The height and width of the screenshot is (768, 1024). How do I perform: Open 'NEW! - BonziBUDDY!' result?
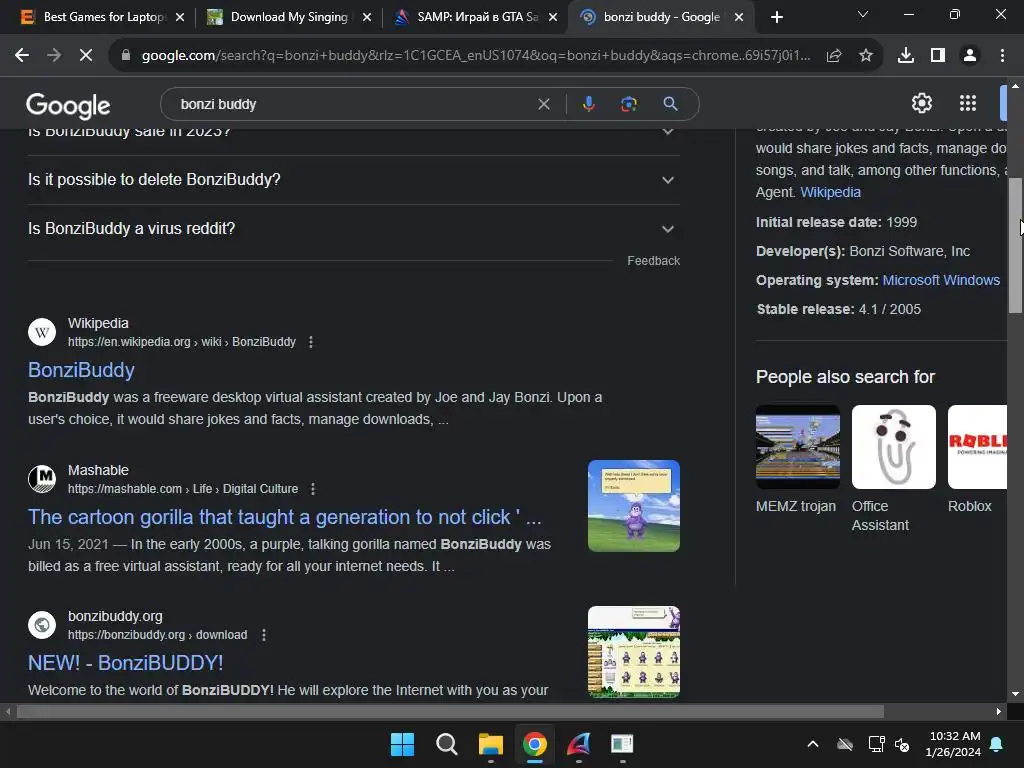125,663
